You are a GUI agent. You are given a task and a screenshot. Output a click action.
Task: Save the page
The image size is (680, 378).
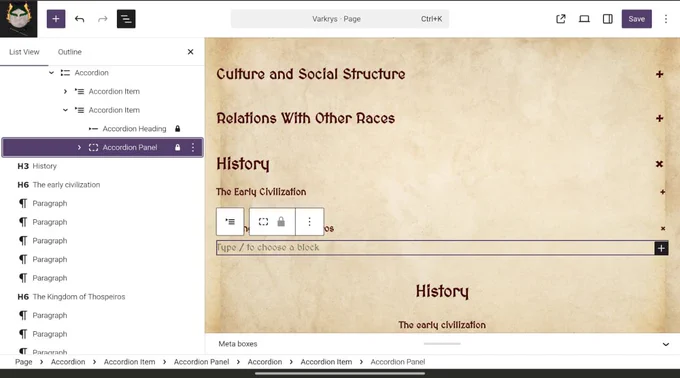[637, 19]
